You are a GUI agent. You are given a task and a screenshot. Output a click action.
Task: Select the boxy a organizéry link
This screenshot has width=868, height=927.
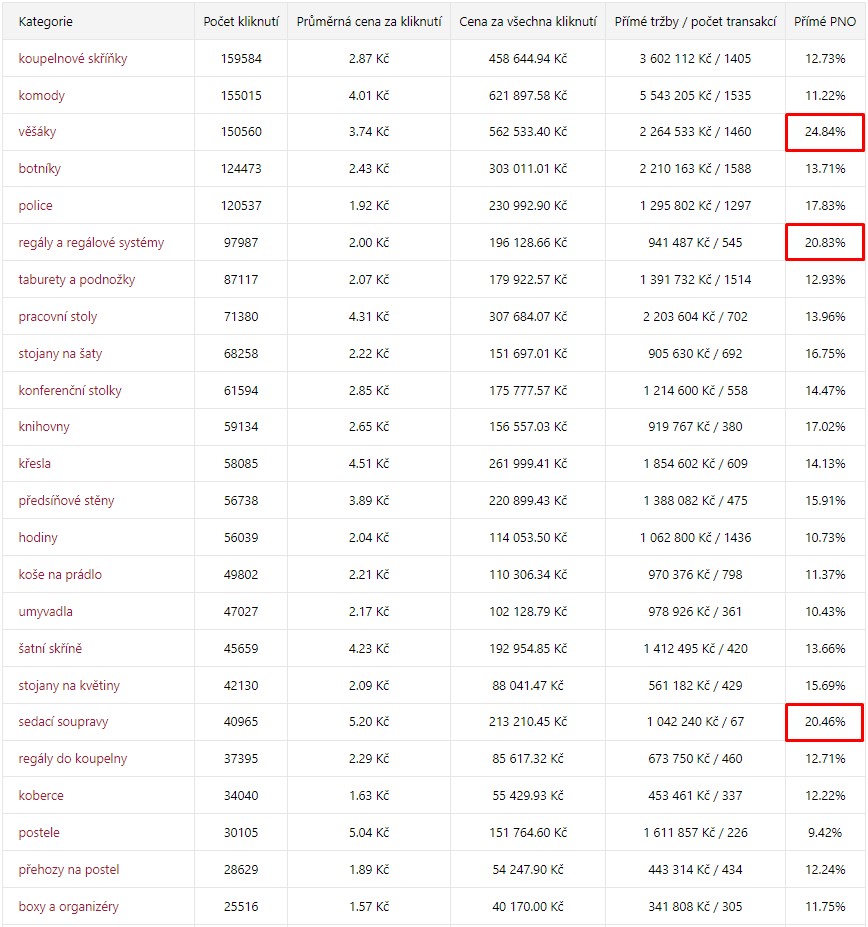[68, 906]
